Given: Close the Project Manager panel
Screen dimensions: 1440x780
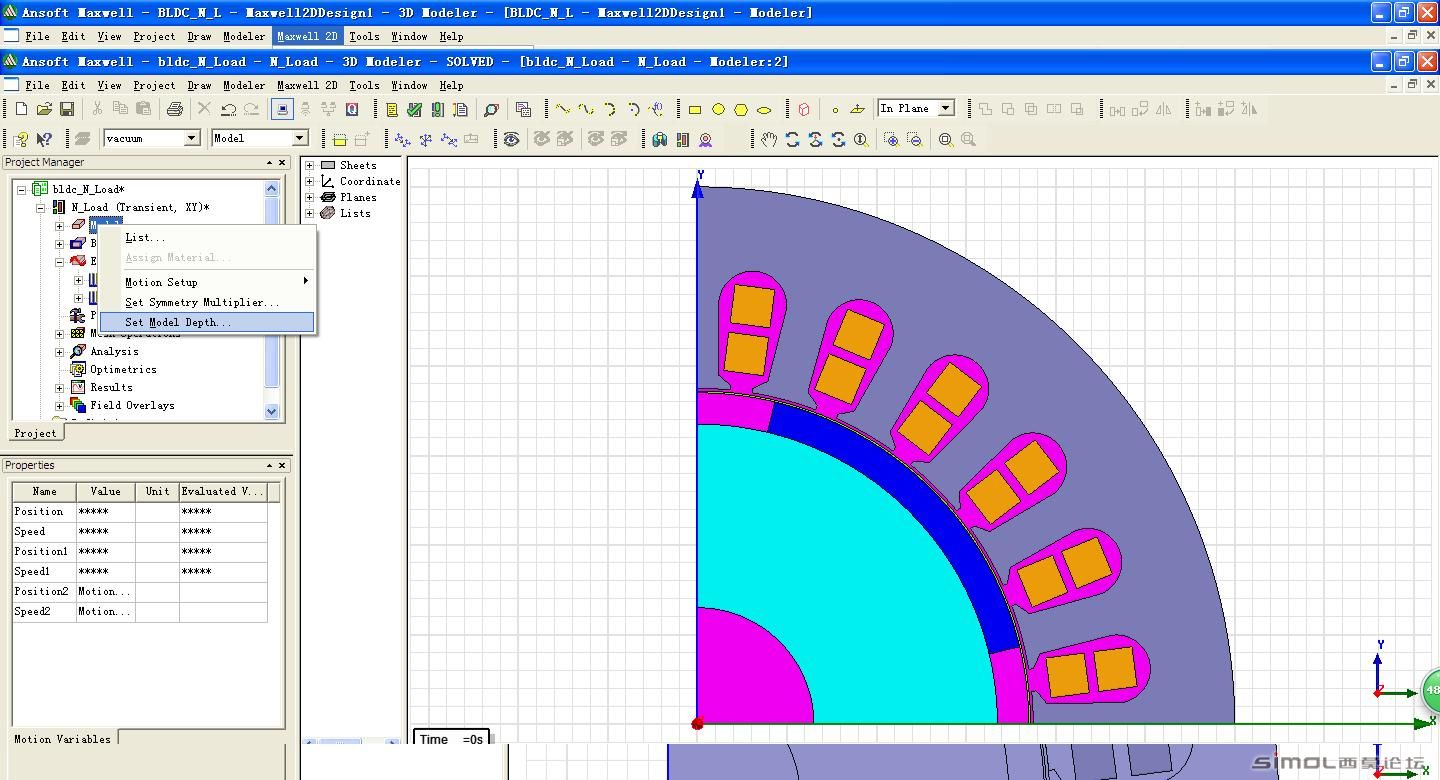Looking at the screenshot, I should pyautogui.click(x=282, y=162).
